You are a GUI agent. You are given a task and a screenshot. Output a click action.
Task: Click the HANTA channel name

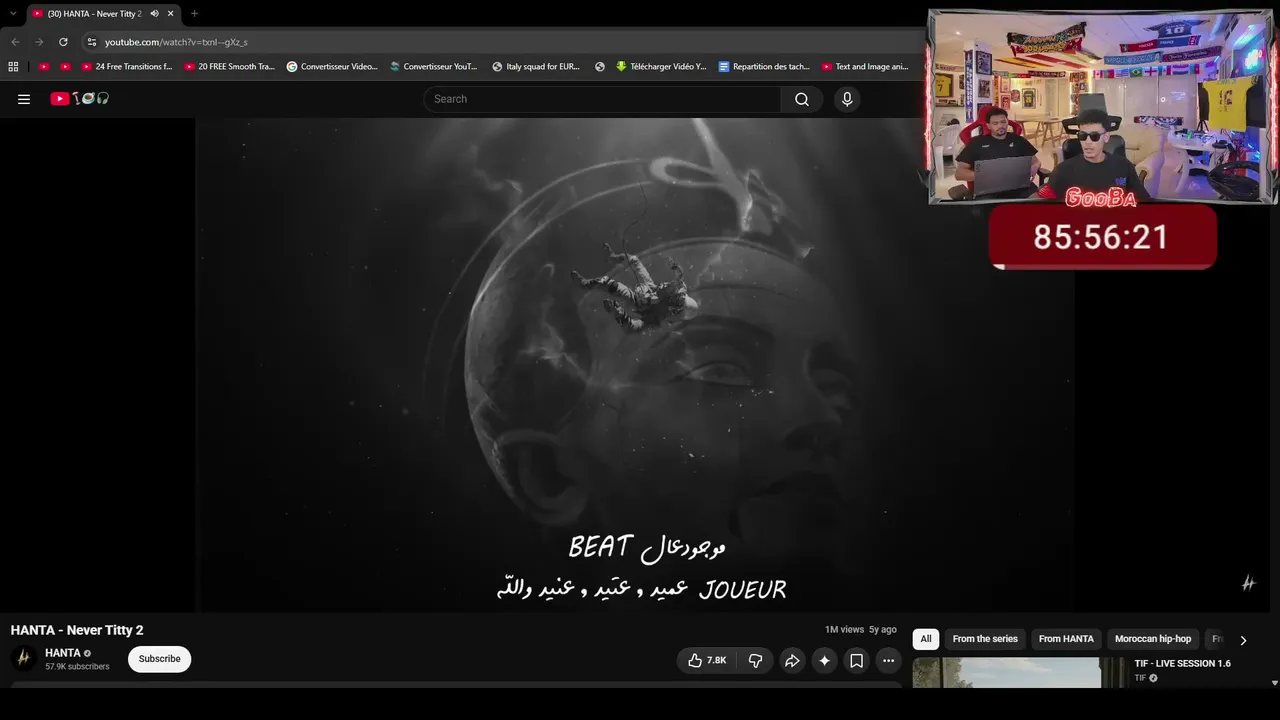(x=63, y=653)
